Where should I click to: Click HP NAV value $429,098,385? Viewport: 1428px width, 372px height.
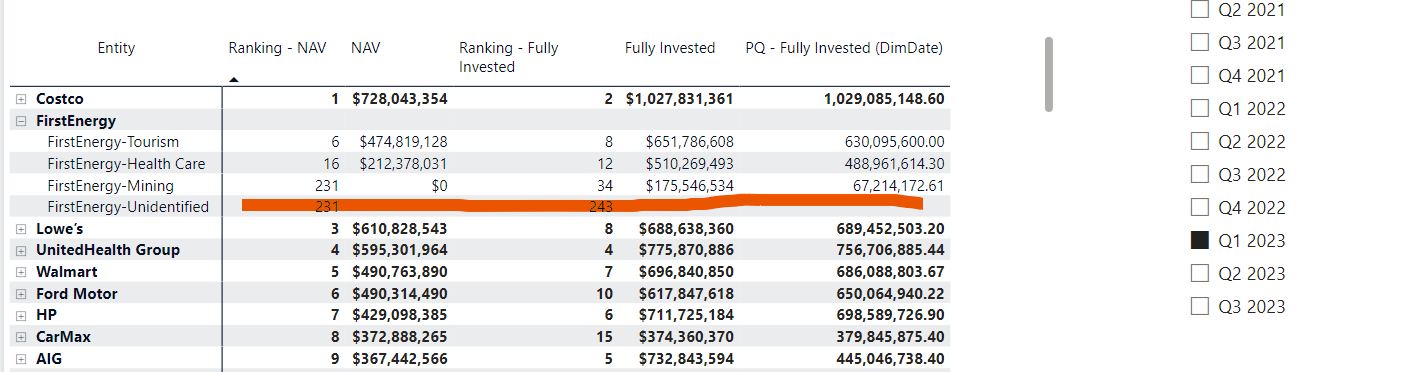click(x=400, y=315)
